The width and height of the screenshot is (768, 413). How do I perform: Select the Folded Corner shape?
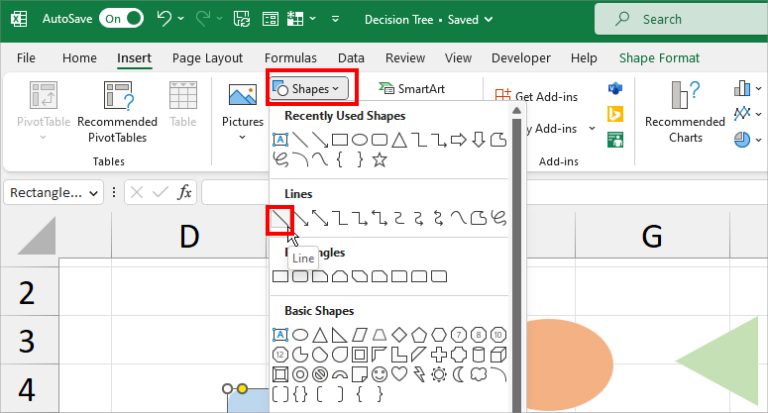(x=360, y=375)
